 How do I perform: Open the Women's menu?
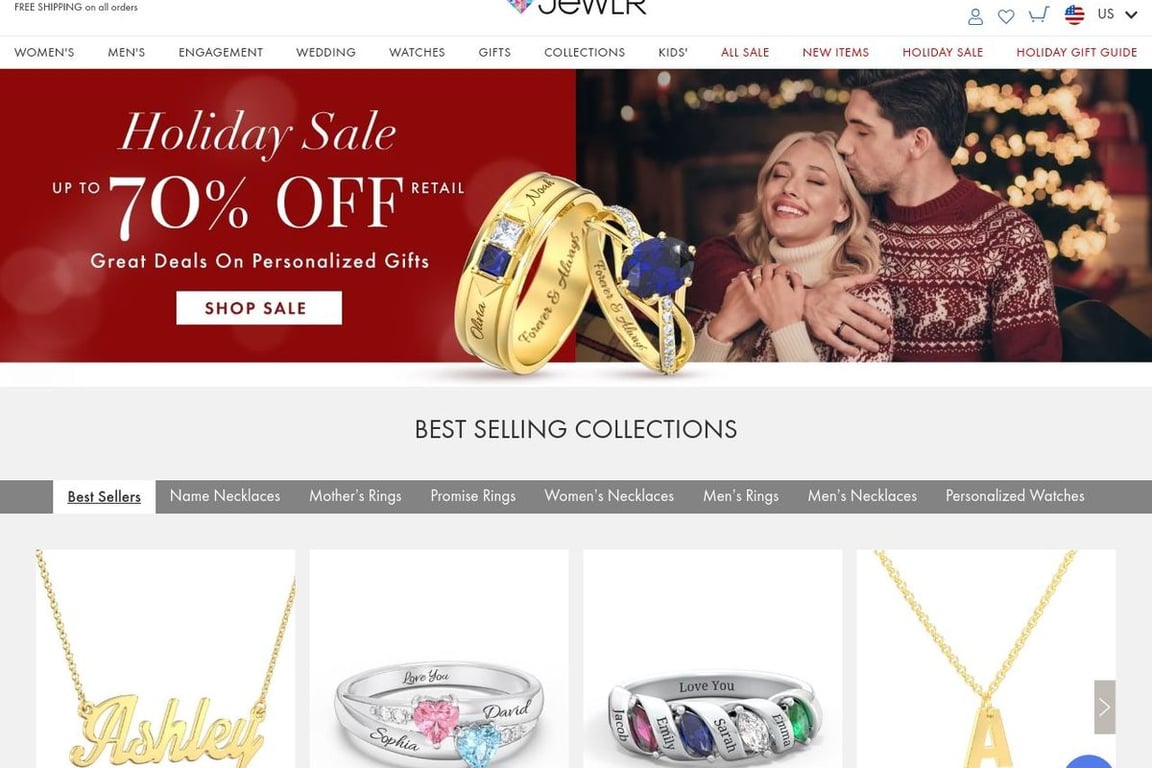click(x=44, y=52)
